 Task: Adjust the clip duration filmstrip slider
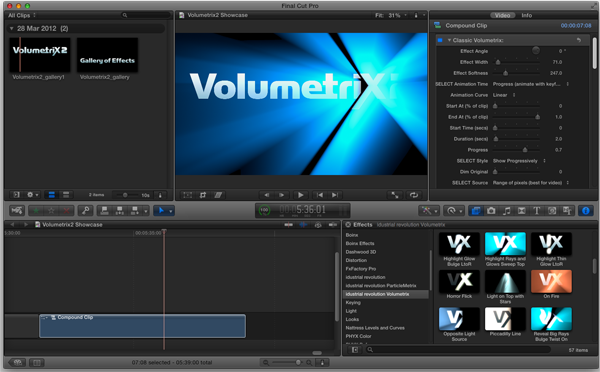point(125,195)
